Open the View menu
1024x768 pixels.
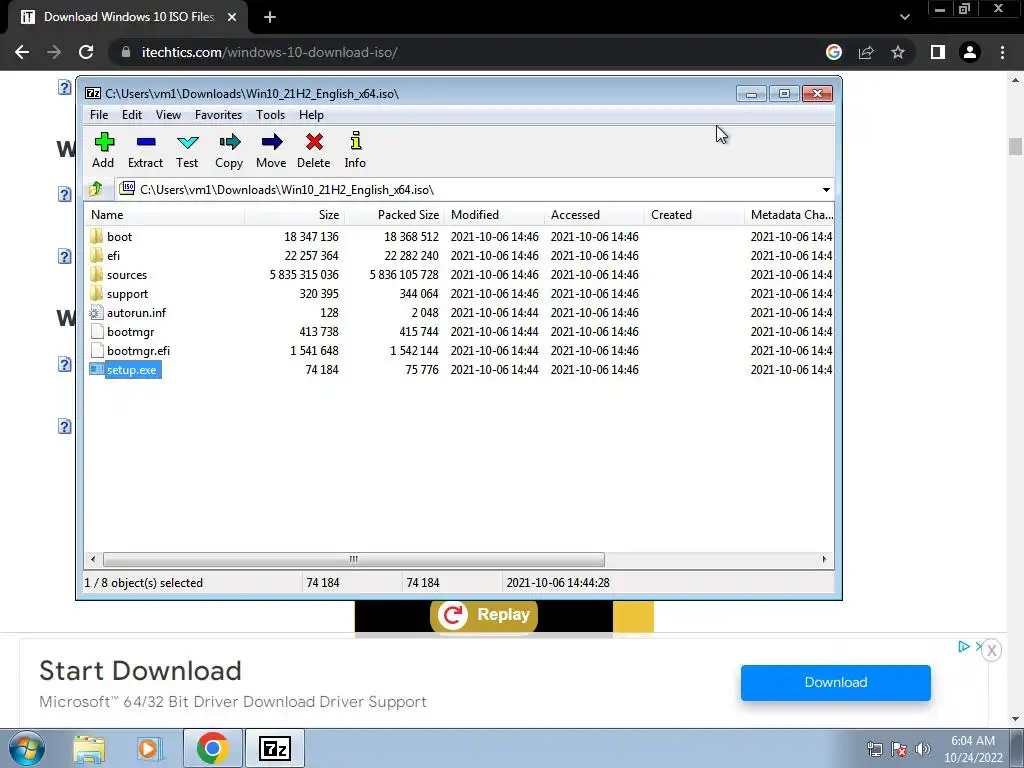coord(168,115)
